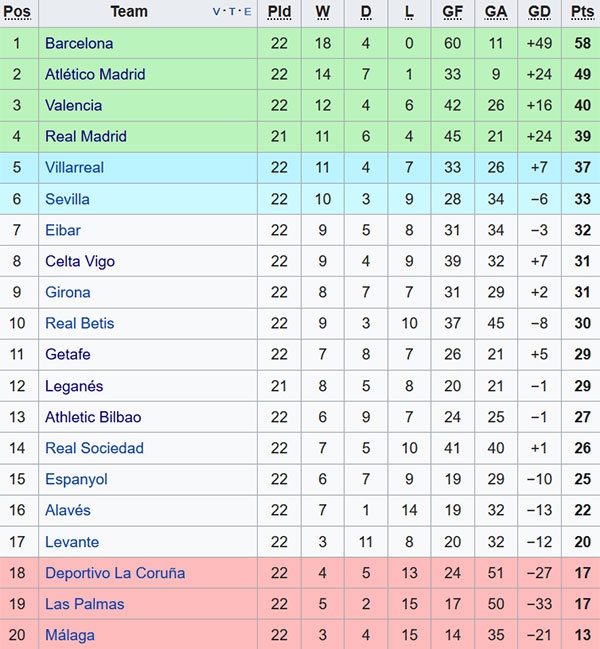
Task: Open the Villarreal team link
Action: pyautogui.click(x=74, y=167)
